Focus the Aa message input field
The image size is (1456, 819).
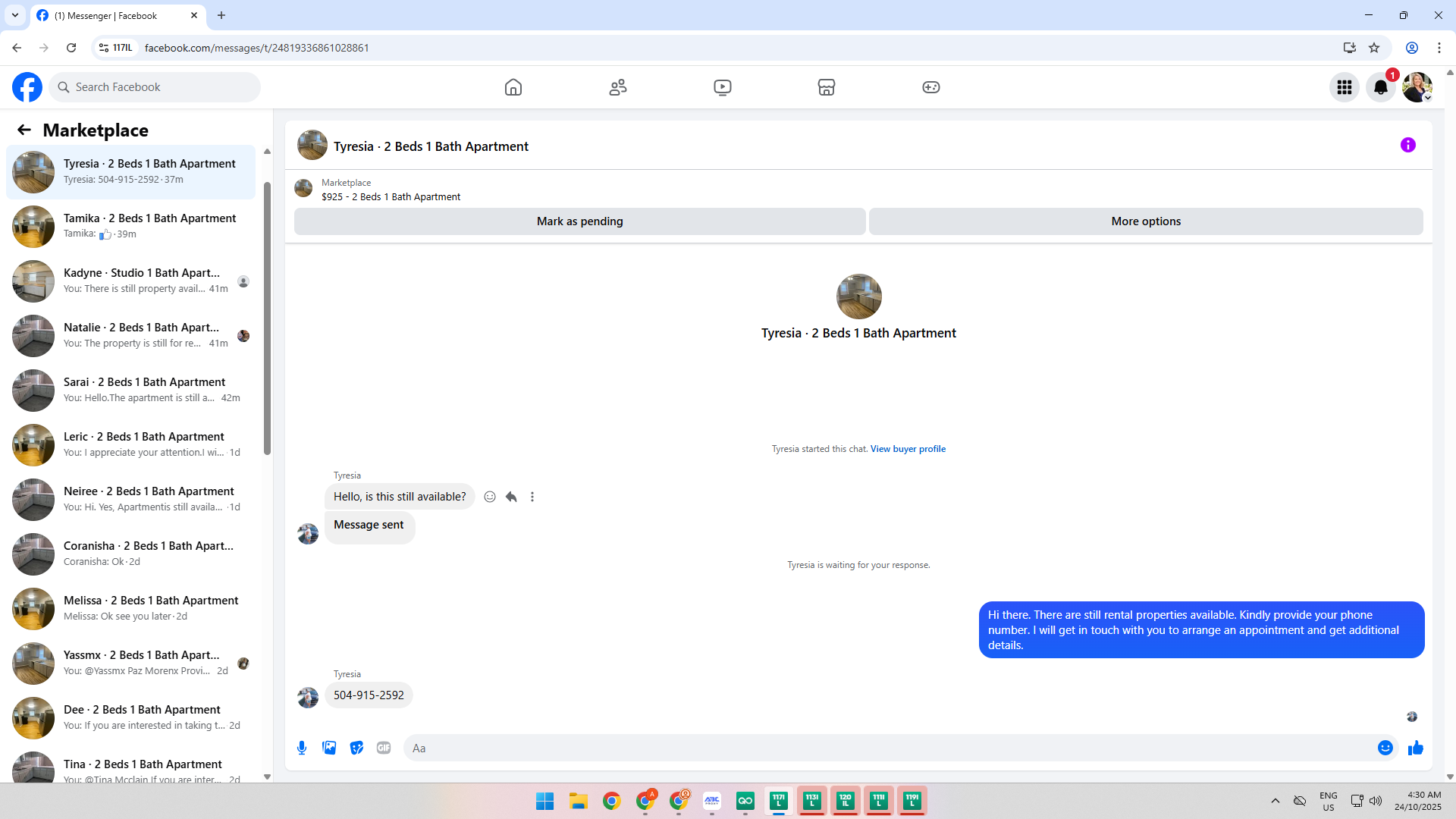point(891,748)
